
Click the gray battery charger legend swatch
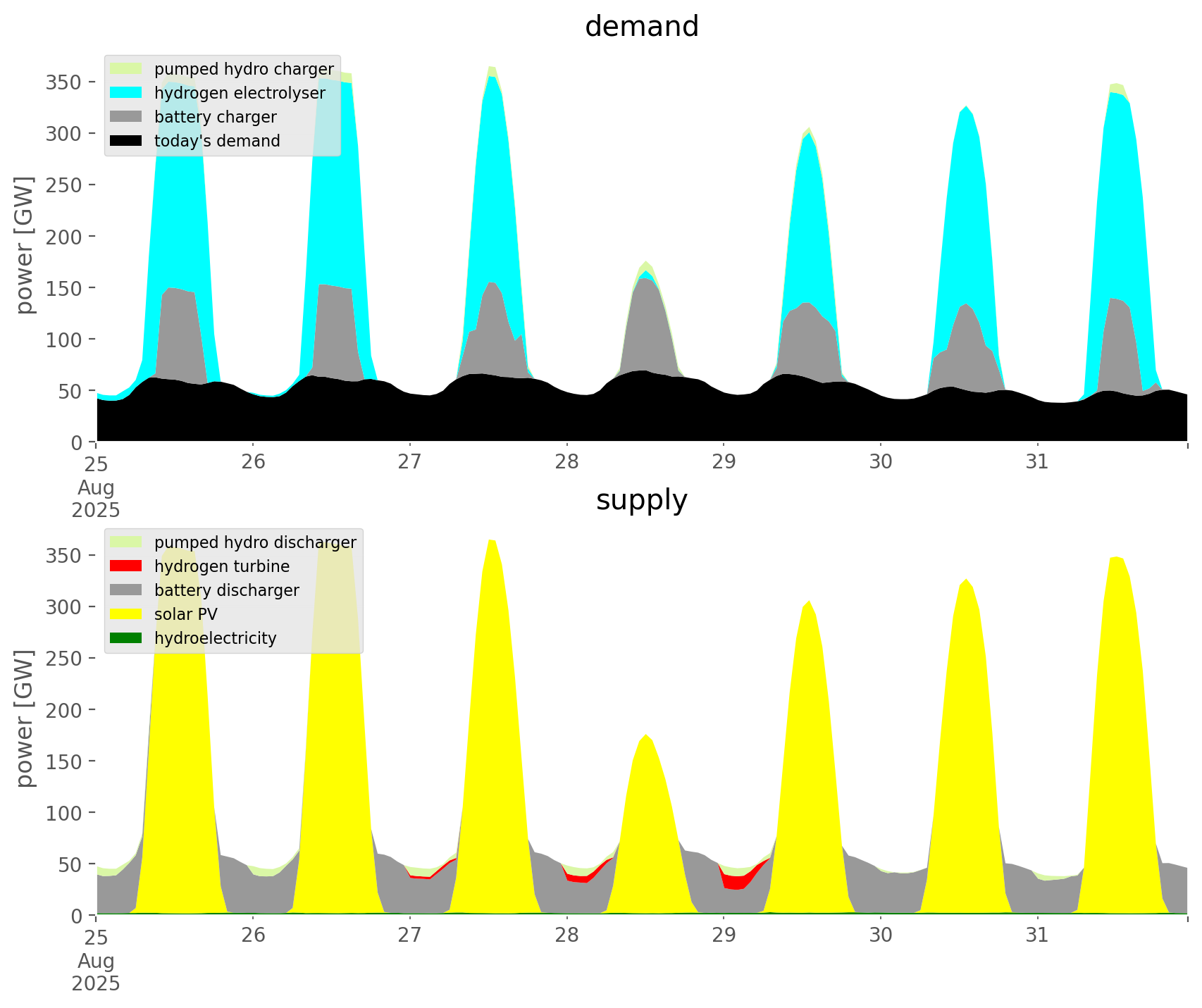(127, 117)
